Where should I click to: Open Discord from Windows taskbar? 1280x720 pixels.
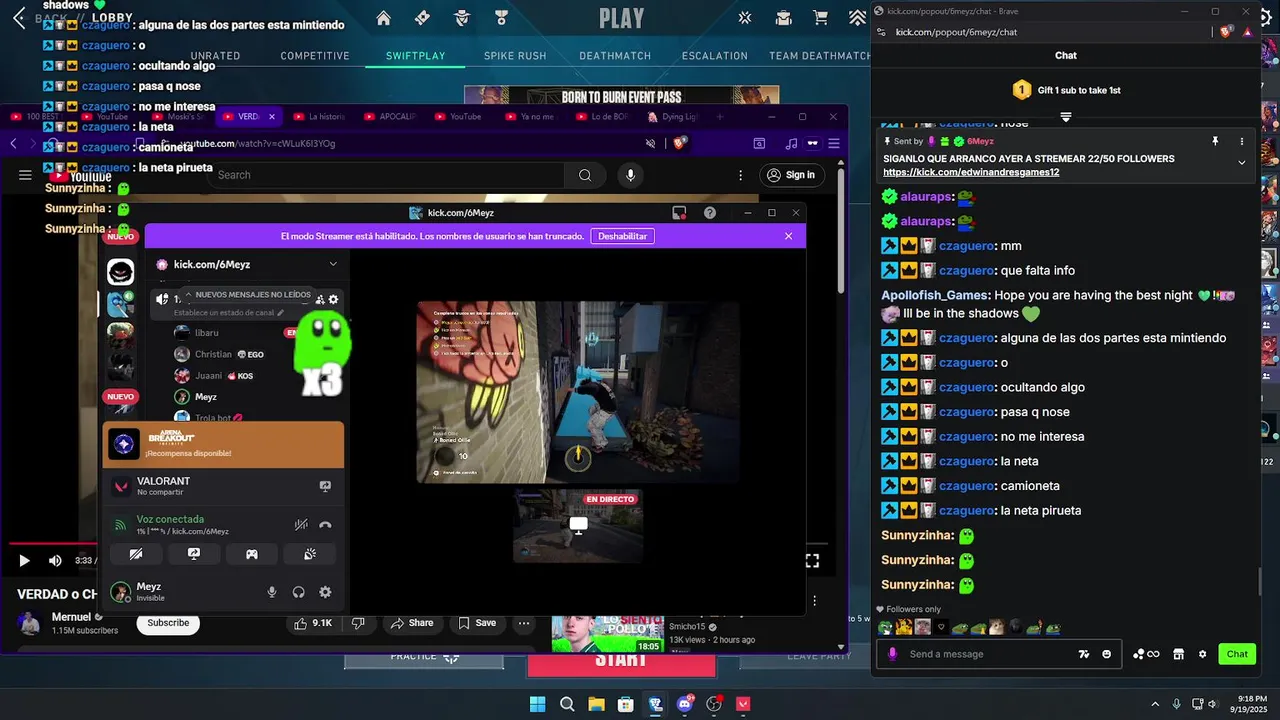[x=685, y=704]
